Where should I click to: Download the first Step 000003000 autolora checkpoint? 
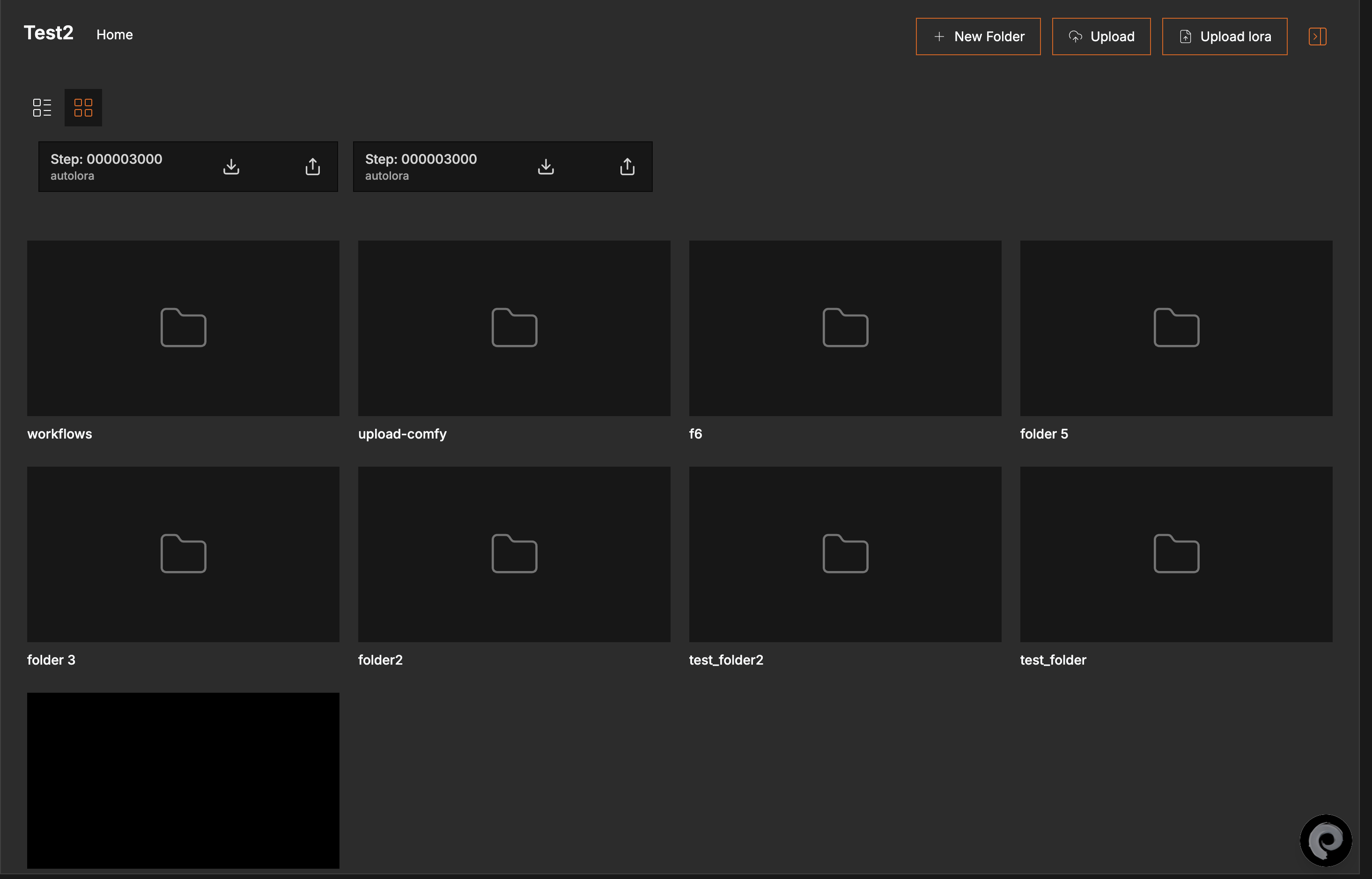click(x=231, y=166)
